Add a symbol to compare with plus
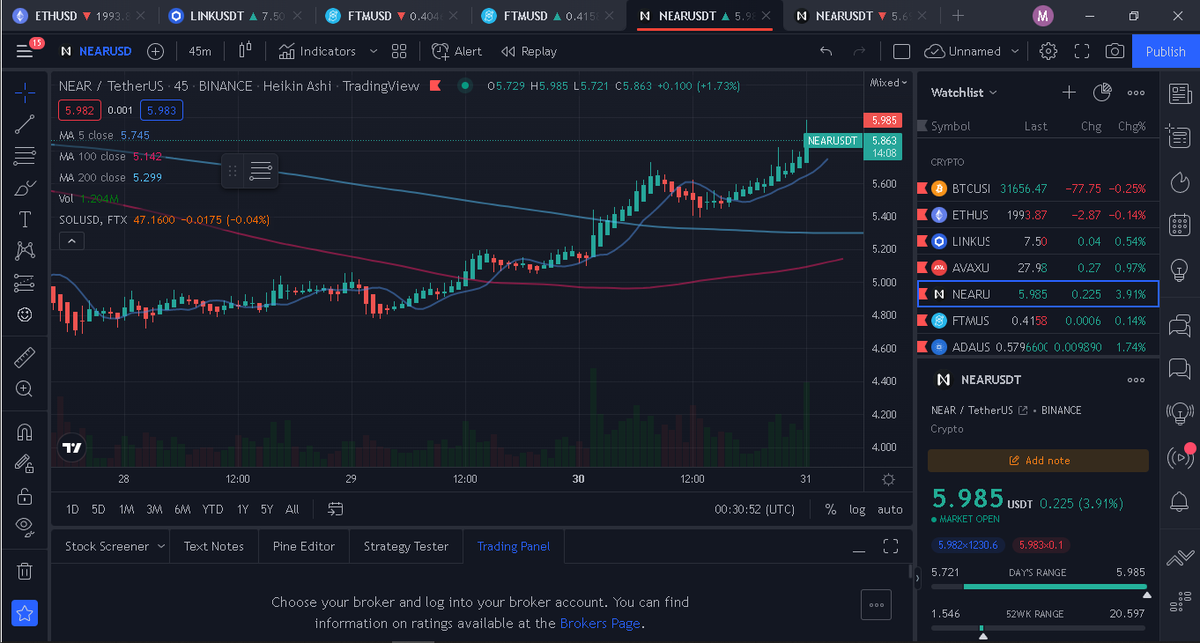Image resolution: width=1200 pixels, height=643 pixels. pos(155,51)
